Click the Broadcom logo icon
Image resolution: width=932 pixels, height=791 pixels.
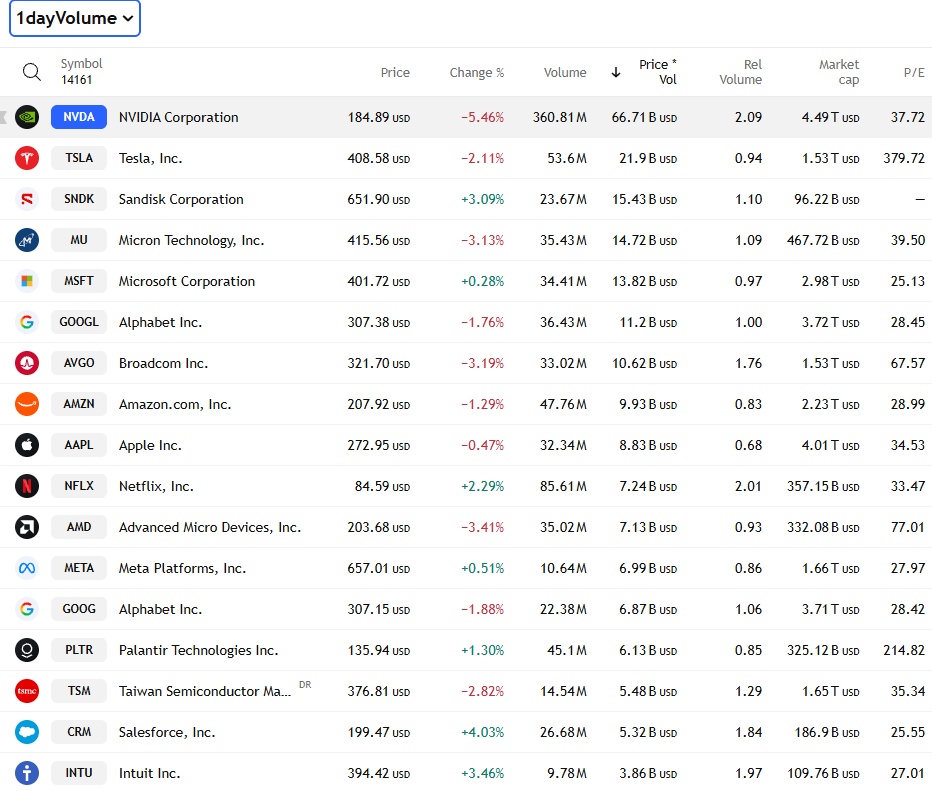(27, 363)
